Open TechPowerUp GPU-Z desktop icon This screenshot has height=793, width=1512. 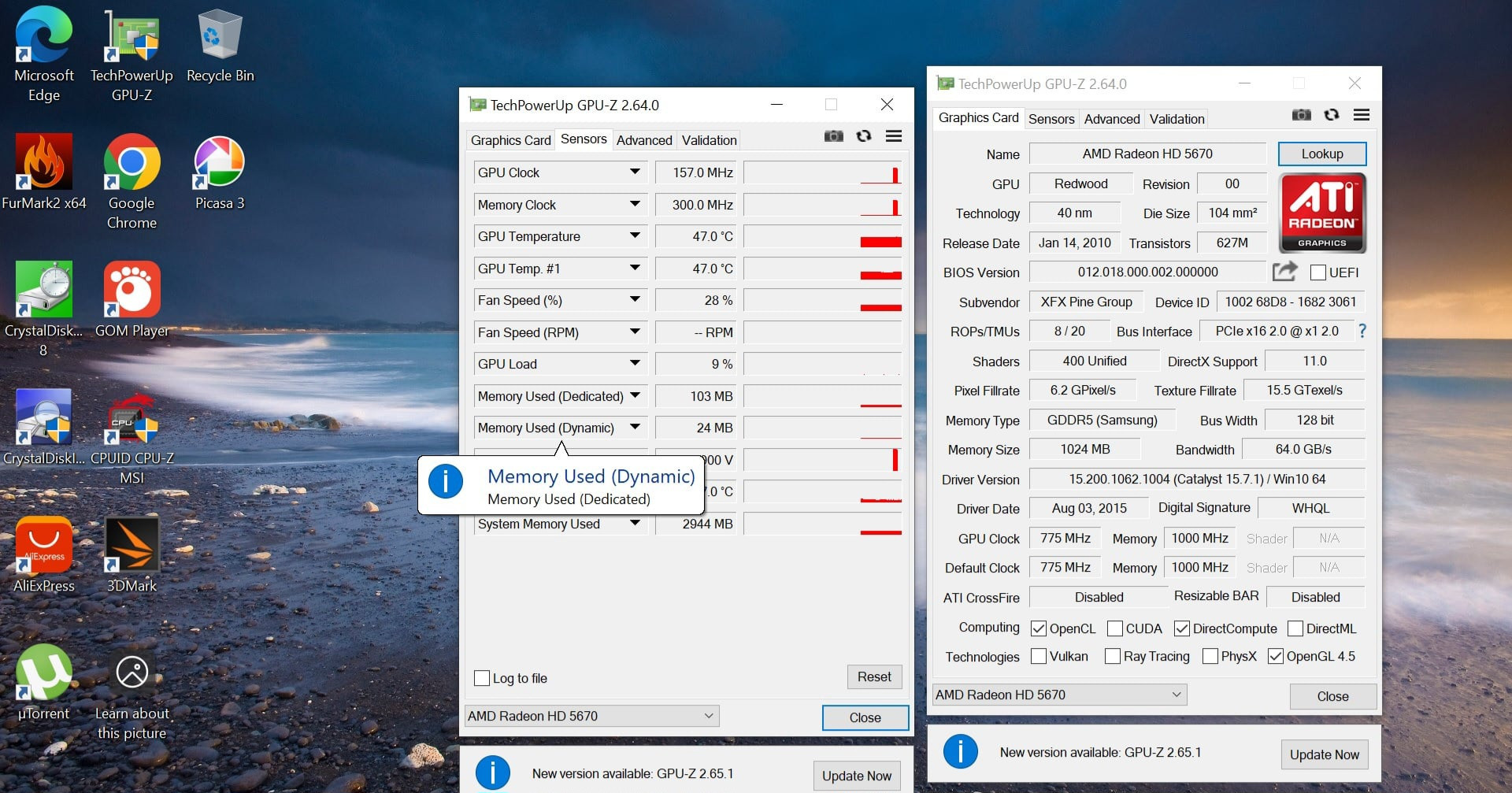pyautogui.click(x=132, y=55)
